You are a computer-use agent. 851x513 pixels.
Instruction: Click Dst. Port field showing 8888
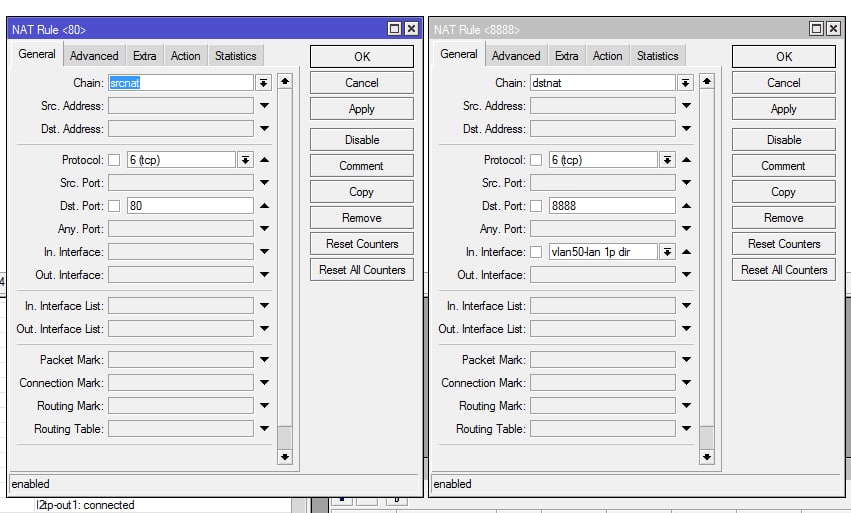coord(612,206)
